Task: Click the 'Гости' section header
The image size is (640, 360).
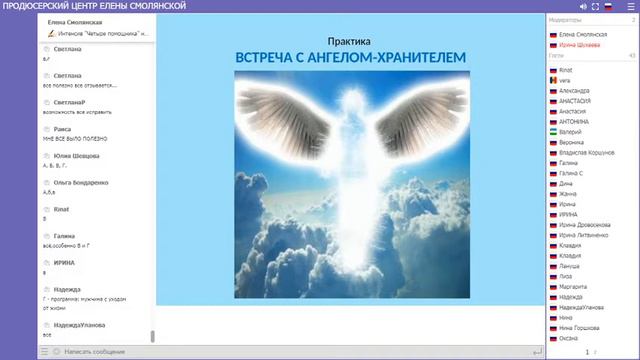Action: click(556, 56)
